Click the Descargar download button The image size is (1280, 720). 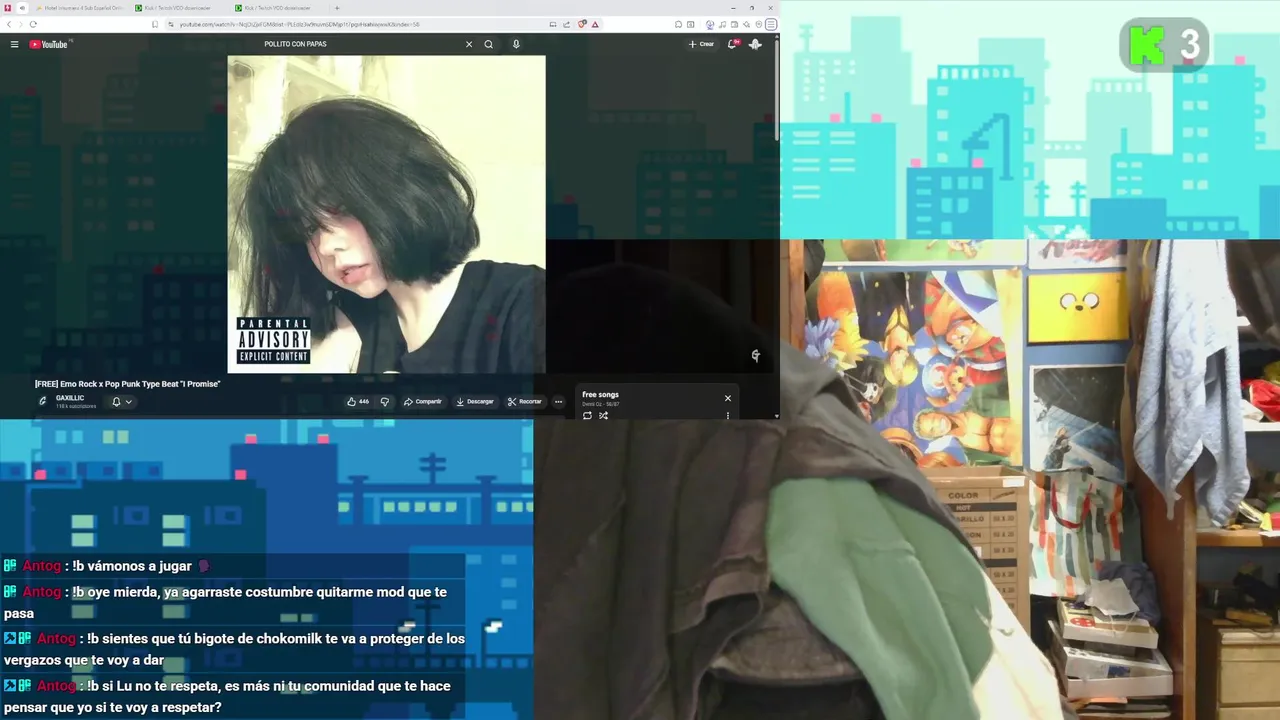[475, 401]
